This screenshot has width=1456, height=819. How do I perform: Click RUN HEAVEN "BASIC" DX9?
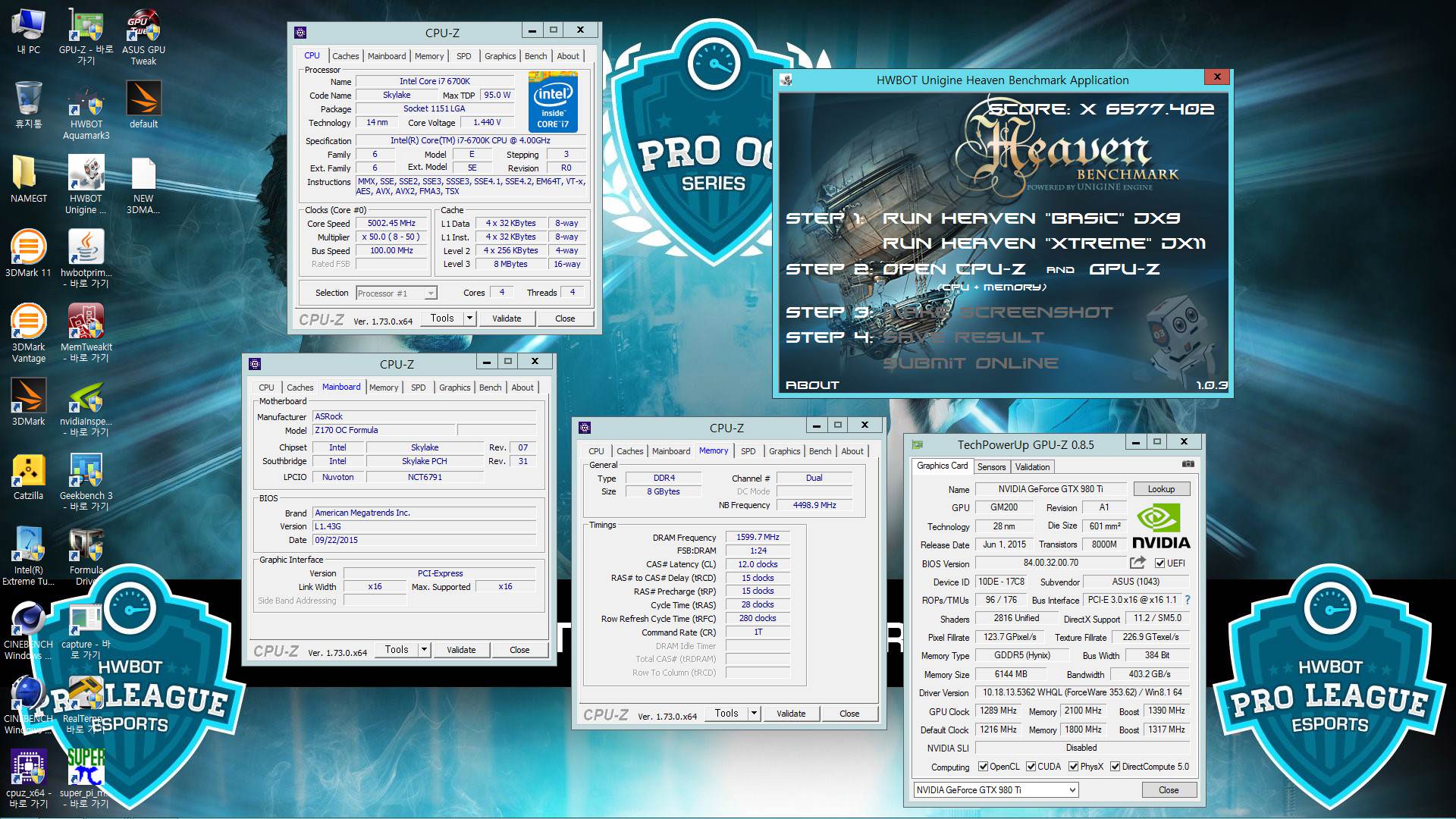[x=1031, y=218]
